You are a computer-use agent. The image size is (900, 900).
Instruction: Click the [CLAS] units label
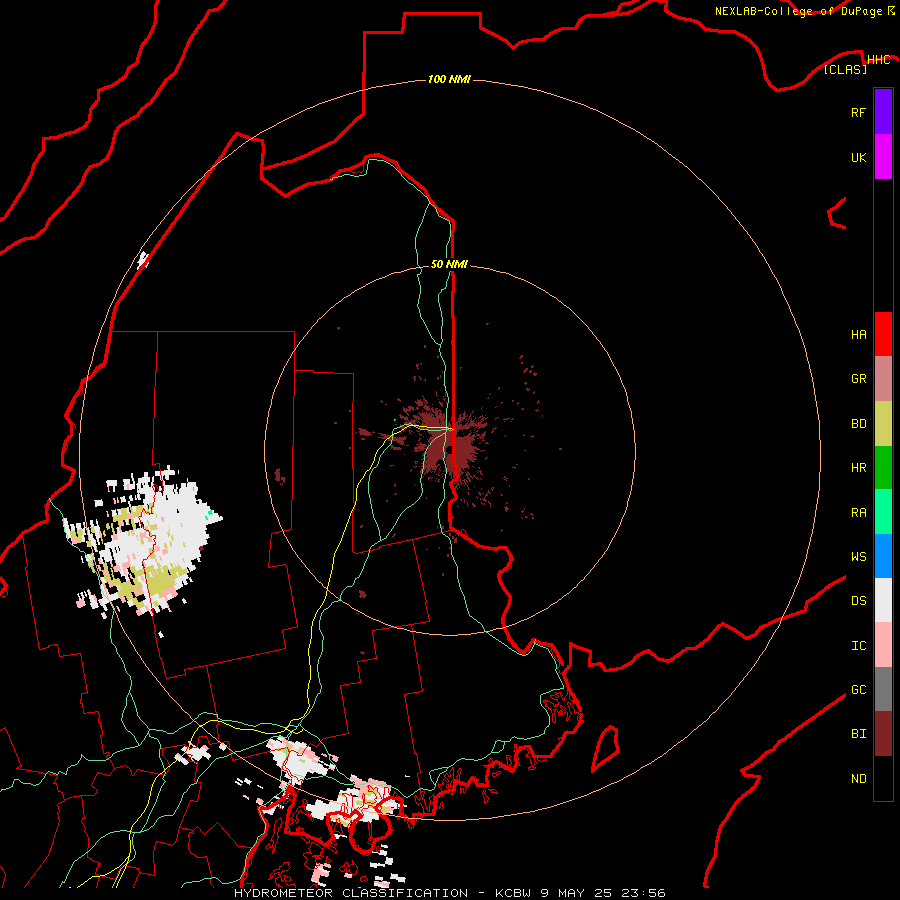[x=845, y=69]
